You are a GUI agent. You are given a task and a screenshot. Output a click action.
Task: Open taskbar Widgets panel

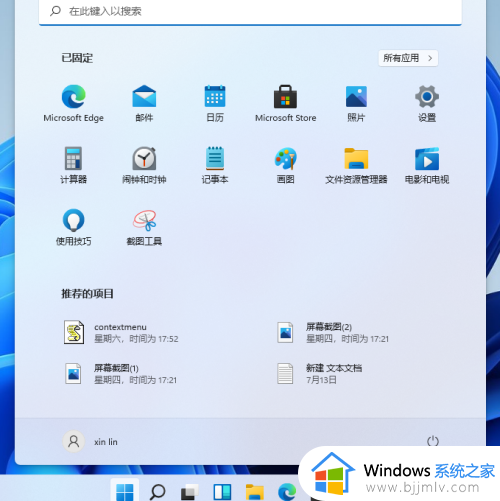pos(222,491)
